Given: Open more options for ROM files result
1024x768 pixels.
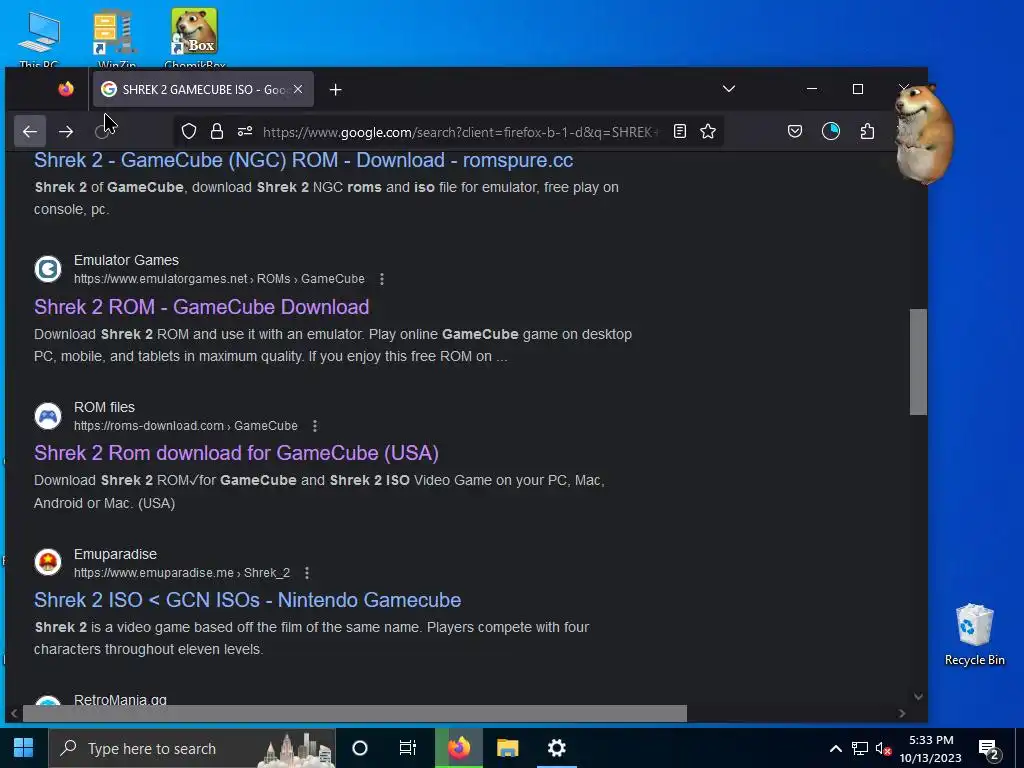Looking at the screenshot, I should point(315,426).
